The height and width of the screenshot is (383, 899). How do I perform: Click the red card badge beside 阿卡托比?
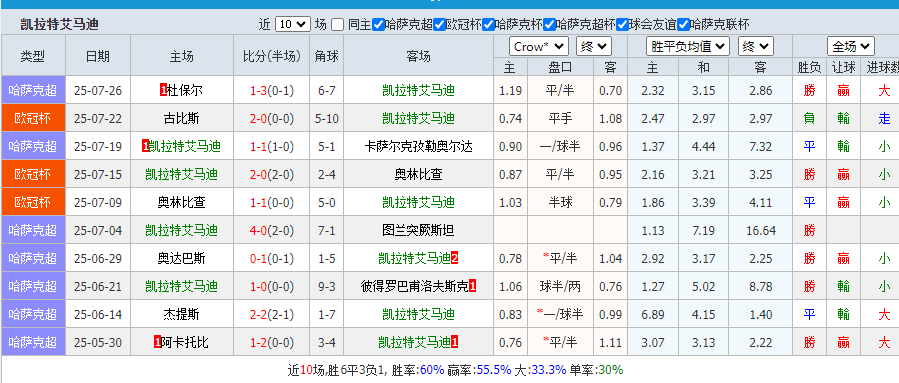158,343
